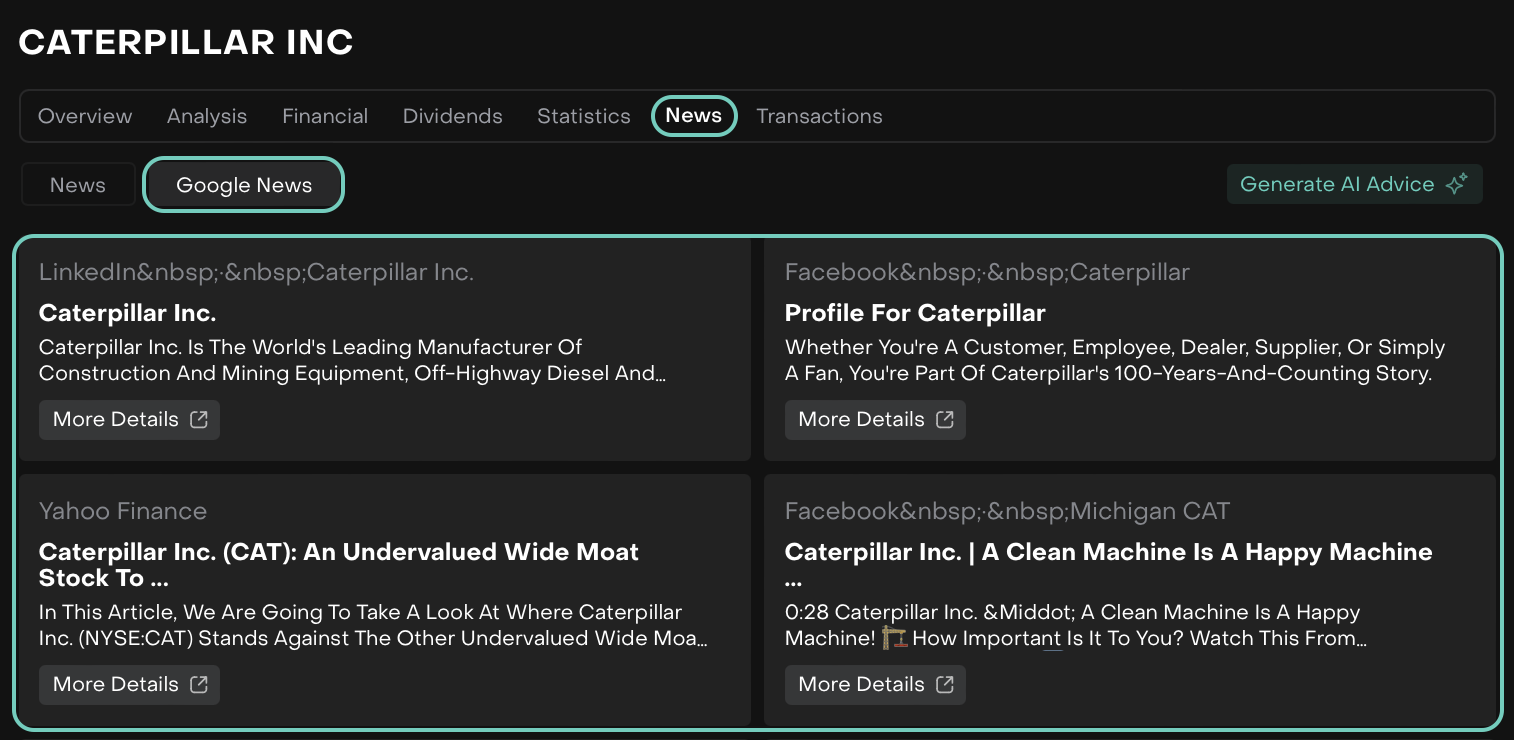This screenshot has height=740, width=1514.
Task: Click external link icon on Yahoo Finance card
Action: [x=199, y=685]
